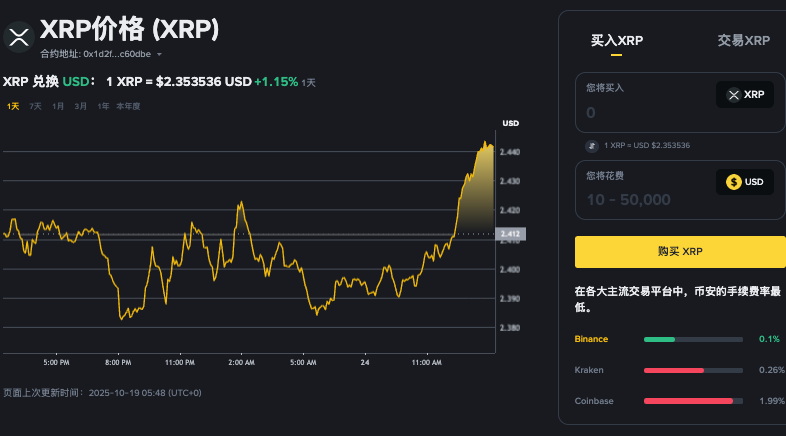Focus the 您将买入 amount input field
The height and width of the screenshot is (436, 786).
click(x=645, y=113)
